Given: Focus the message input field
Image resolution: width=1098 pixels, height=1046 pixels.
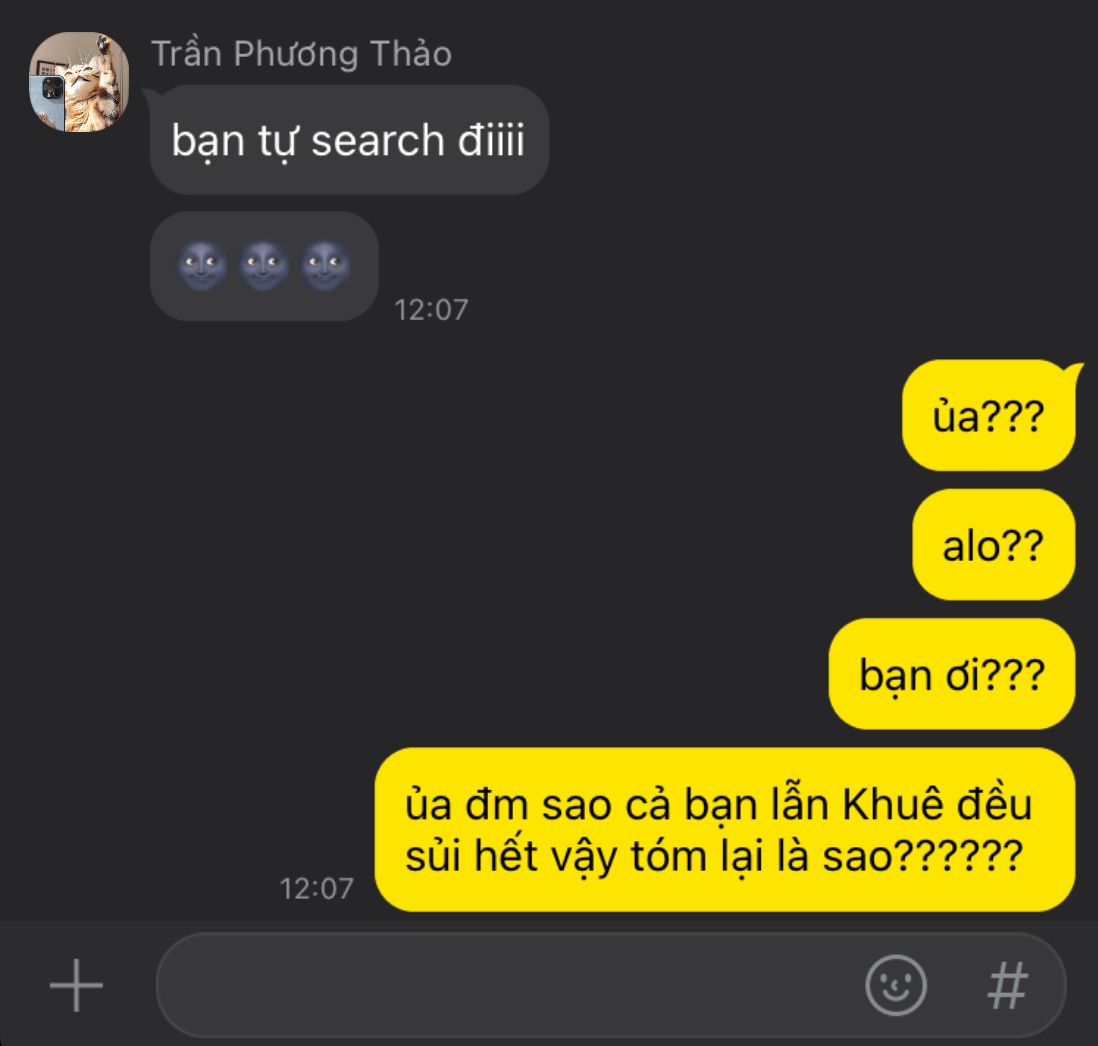Looking at the screenshot, I should pos(508,985).
